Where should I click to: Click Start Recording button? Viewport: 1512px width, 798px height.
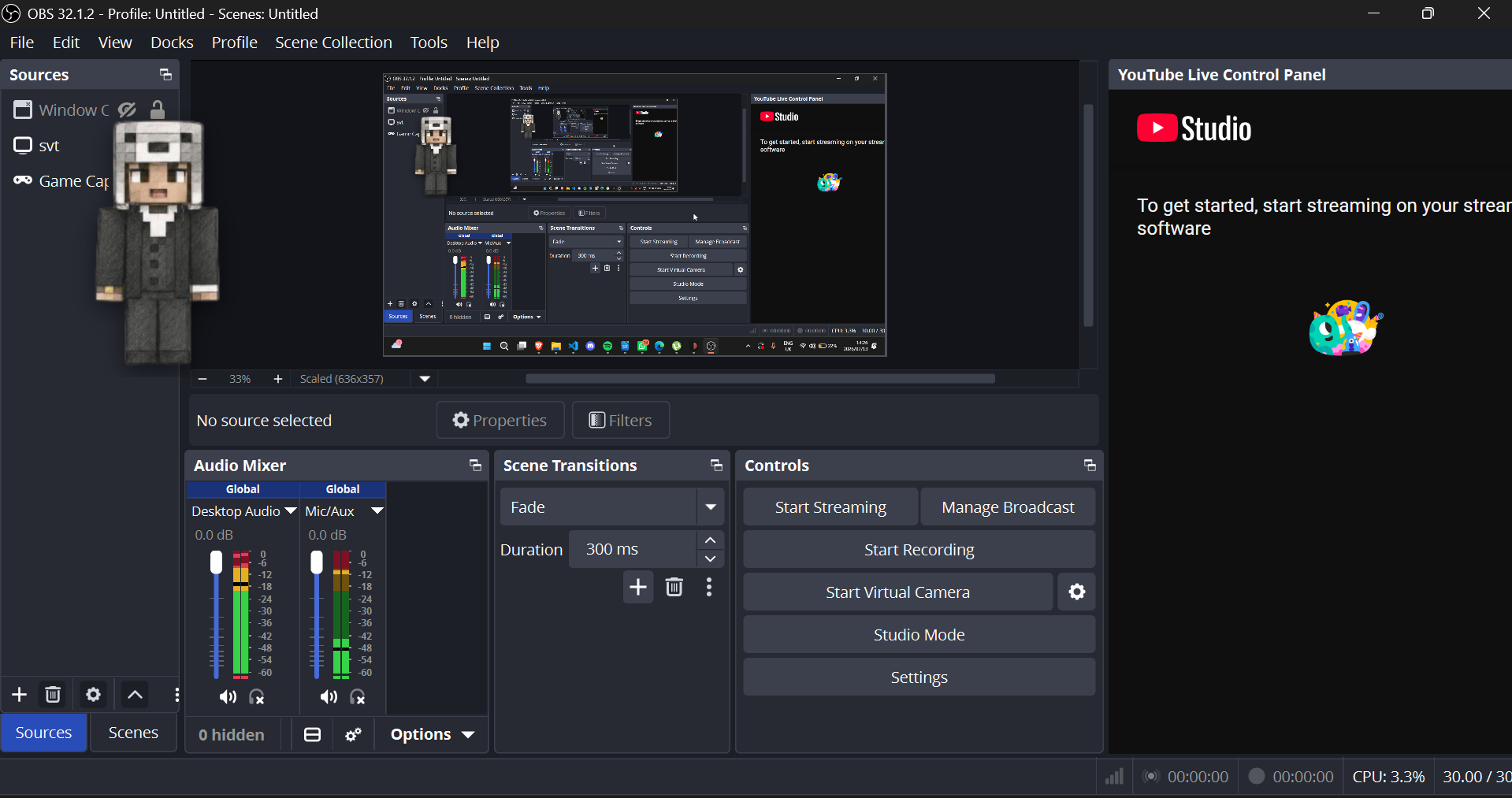tap(919, 550)
